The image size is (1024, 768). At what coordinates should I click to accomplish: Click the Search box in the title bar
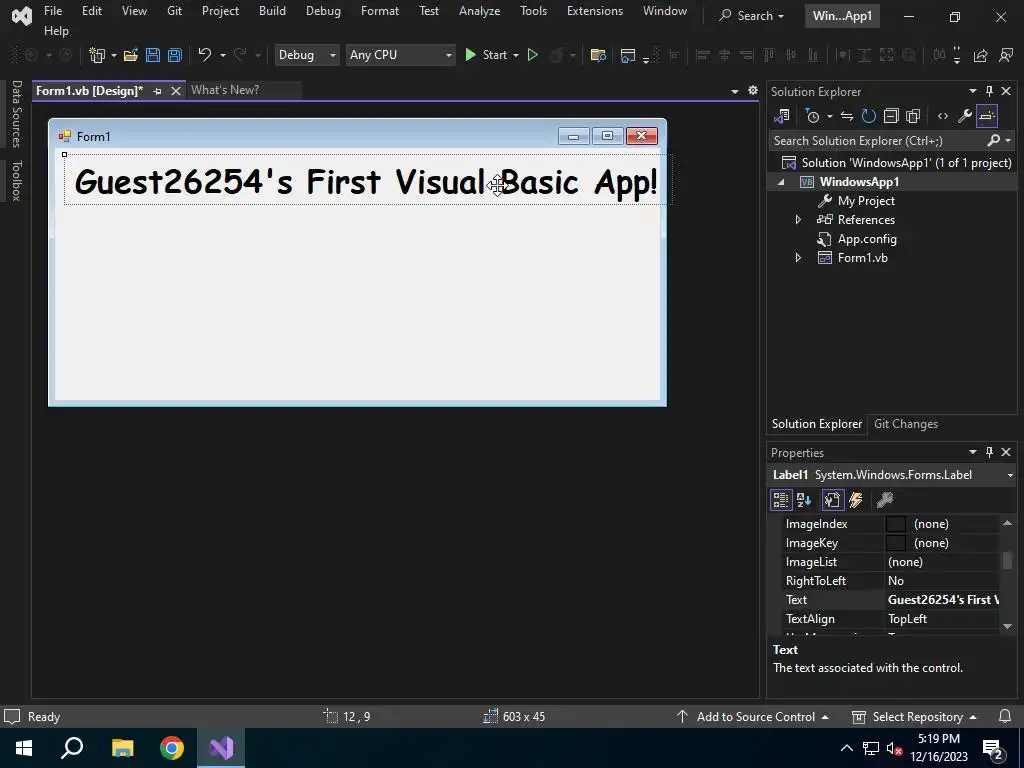click(751, 16)
